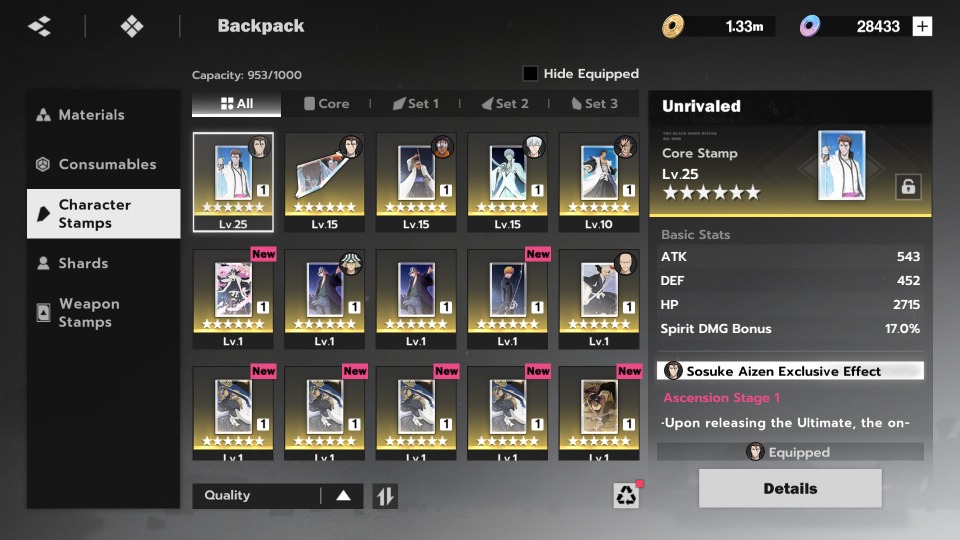Click the purple ring currency icon
The height and width of the screenshot is (540, 960).
[x=810, y=26]
